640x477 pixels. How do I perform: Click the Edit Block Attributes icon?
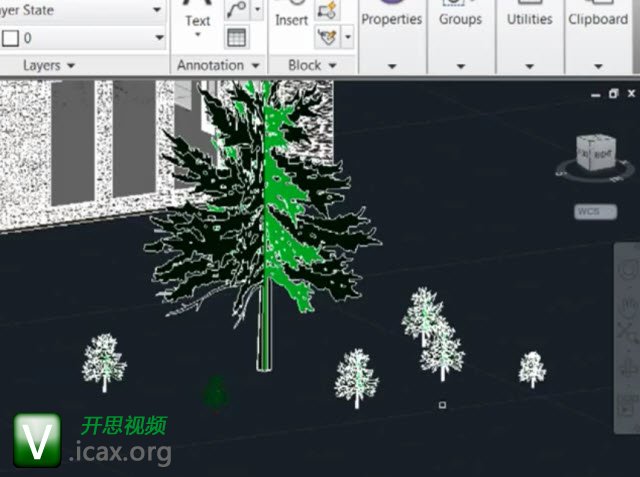tap(327, 37)
